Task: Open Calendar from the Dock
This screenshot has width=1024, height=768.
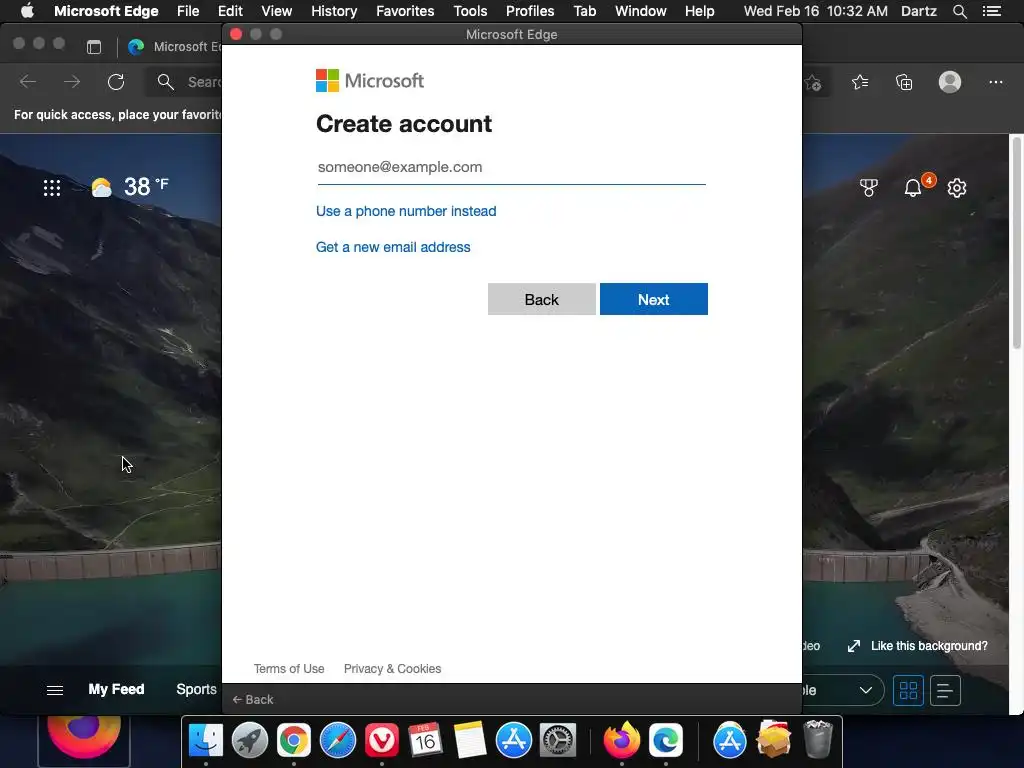Action: (x=426, y=740)
